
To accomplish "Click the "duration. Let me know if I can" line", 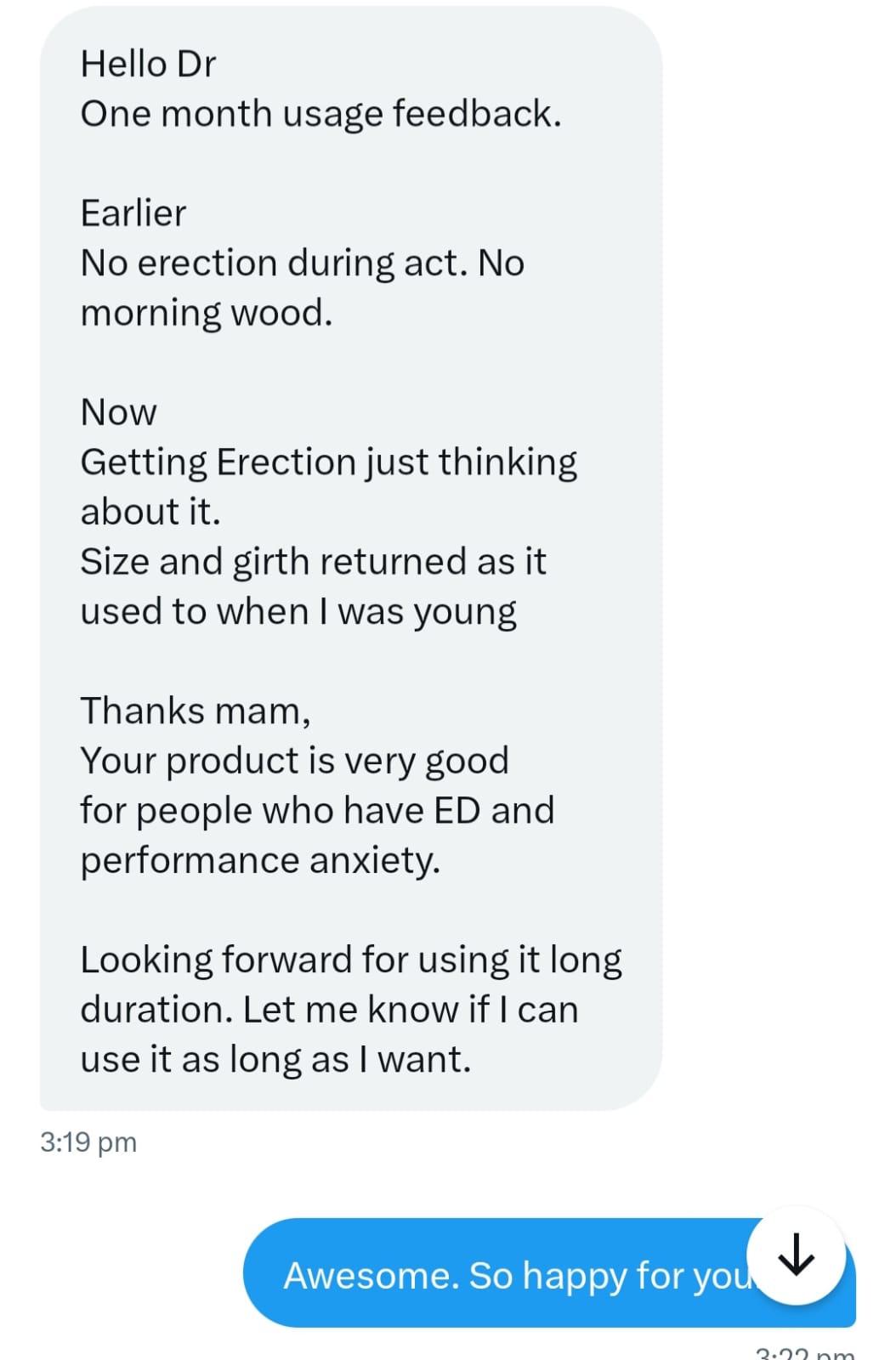I will (x=329, y=1010).
